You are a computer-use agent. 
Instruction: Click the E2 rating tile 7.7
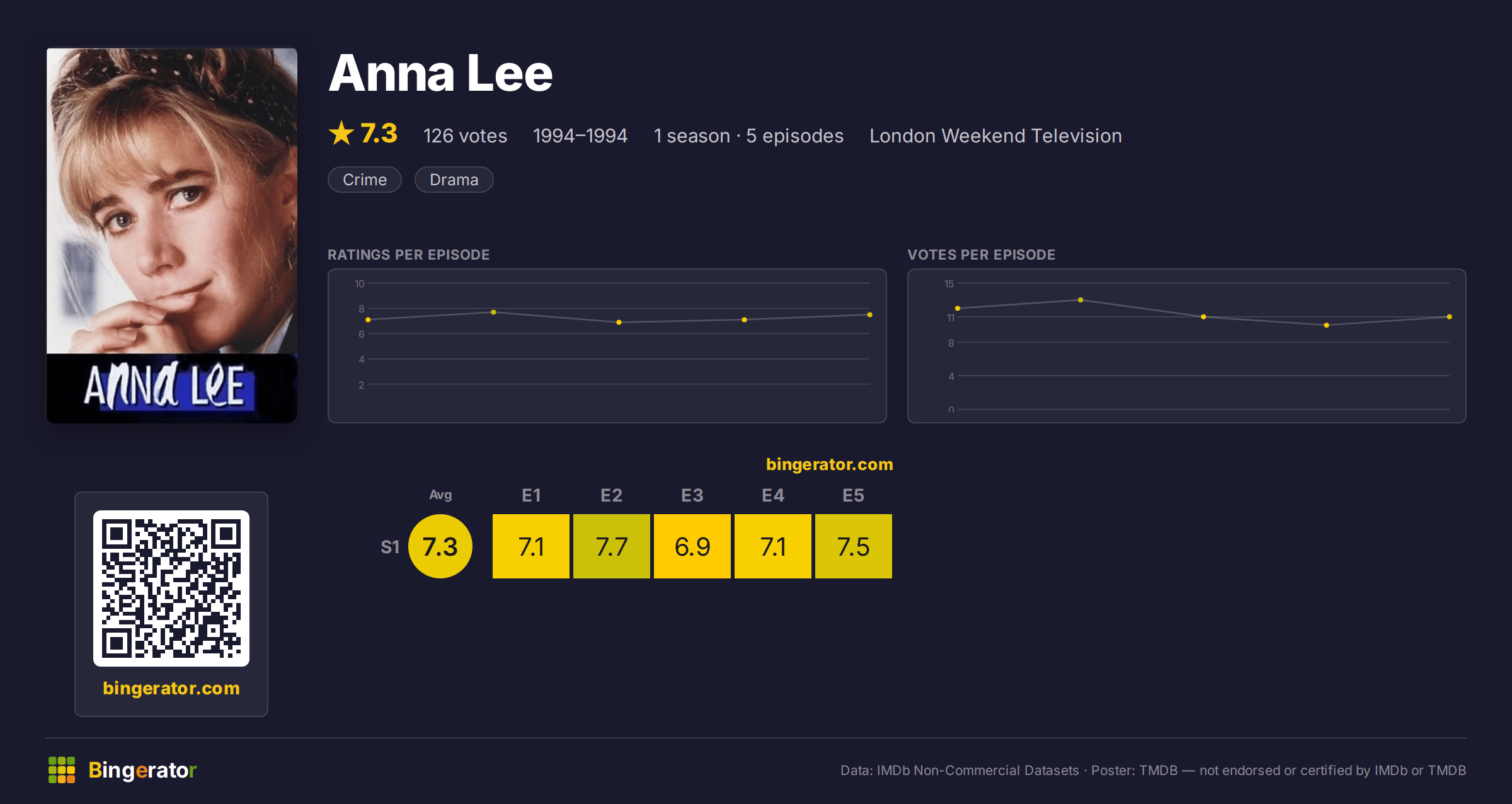pyautogui.click(x=612, y=546)
